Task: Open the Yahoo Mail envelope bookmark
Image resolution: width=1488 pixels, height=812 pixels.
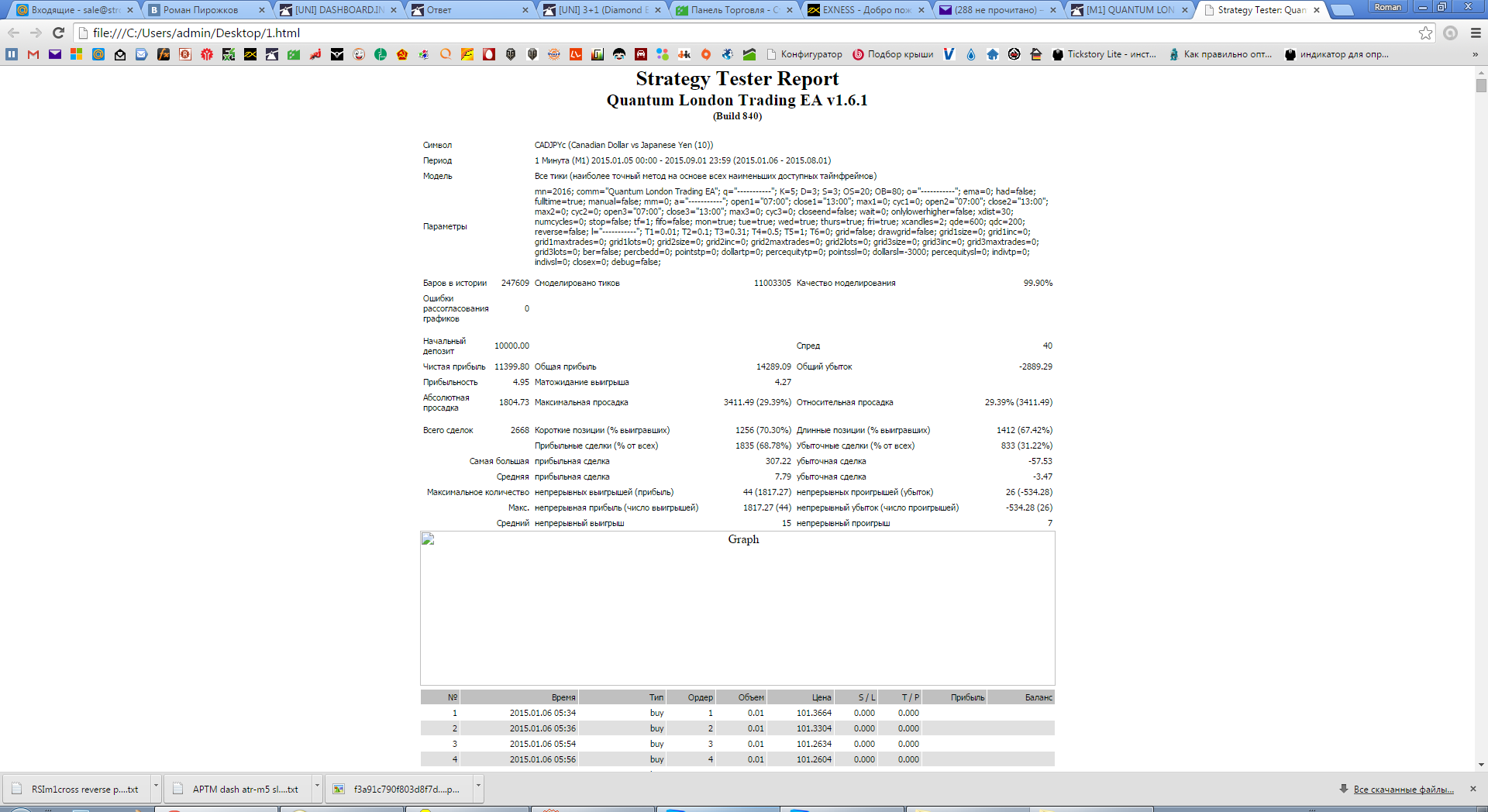Action: coord(55,54)
